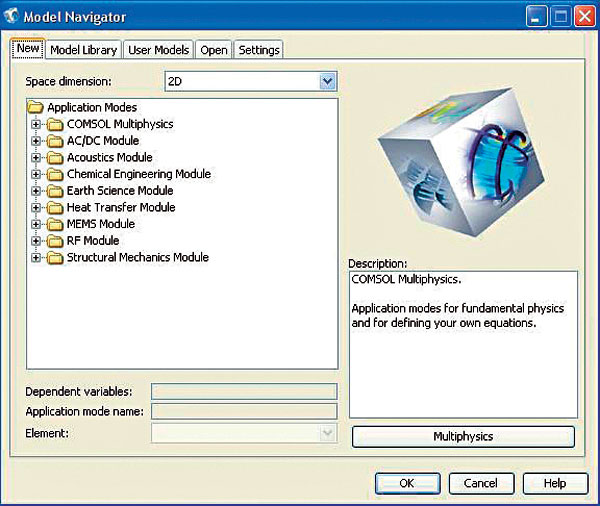The image size is (600, 506).
Task: Click the Description text box
Action: (463, 344)
